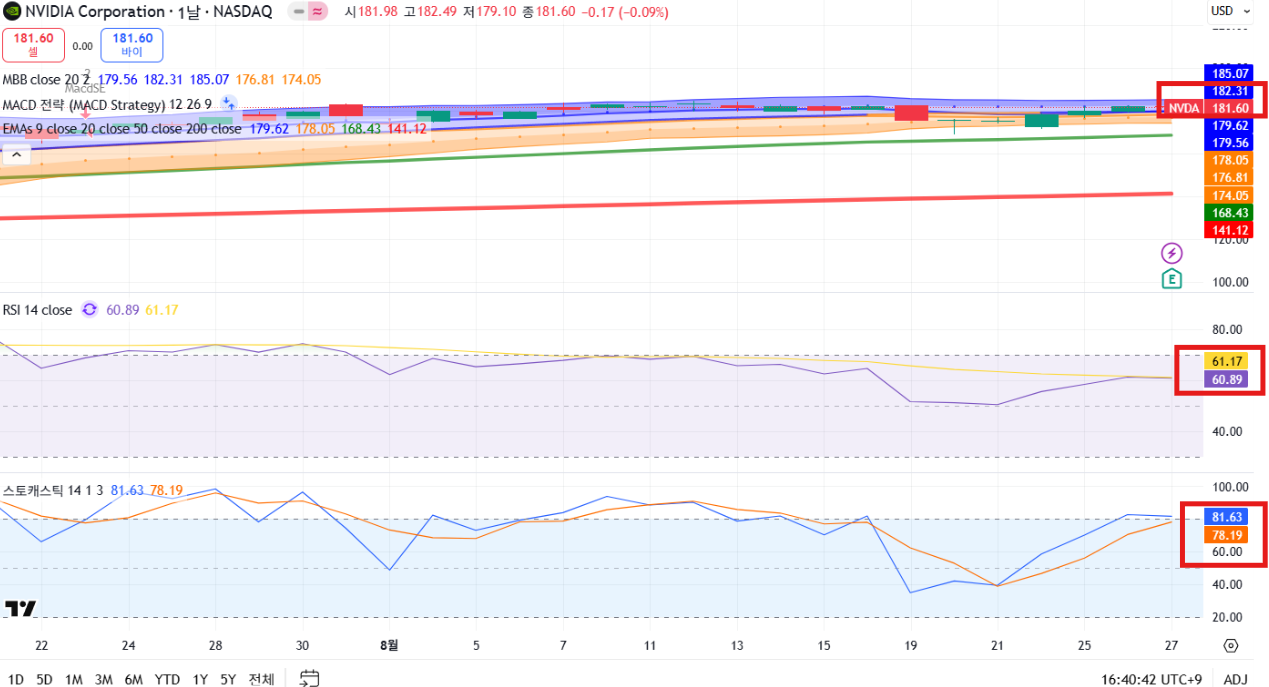Select the EMAs 9 close 20 close legend

122,129
